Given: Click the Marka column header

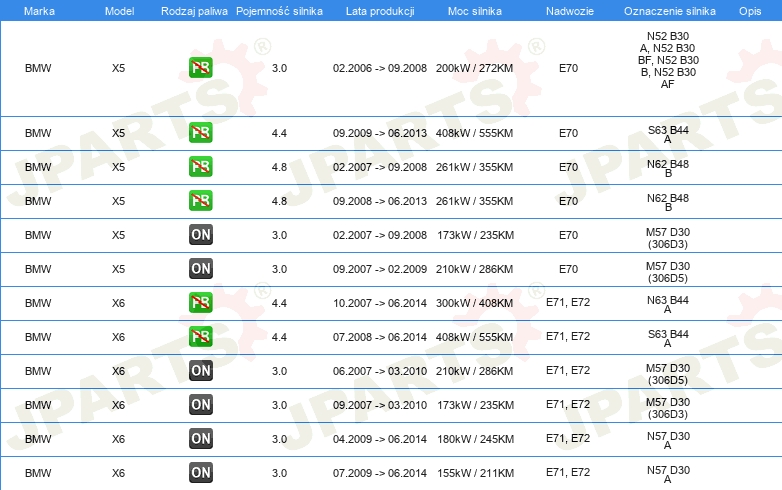Looking at the screenshot, I should pyautogui.click(x=39, y=10).
